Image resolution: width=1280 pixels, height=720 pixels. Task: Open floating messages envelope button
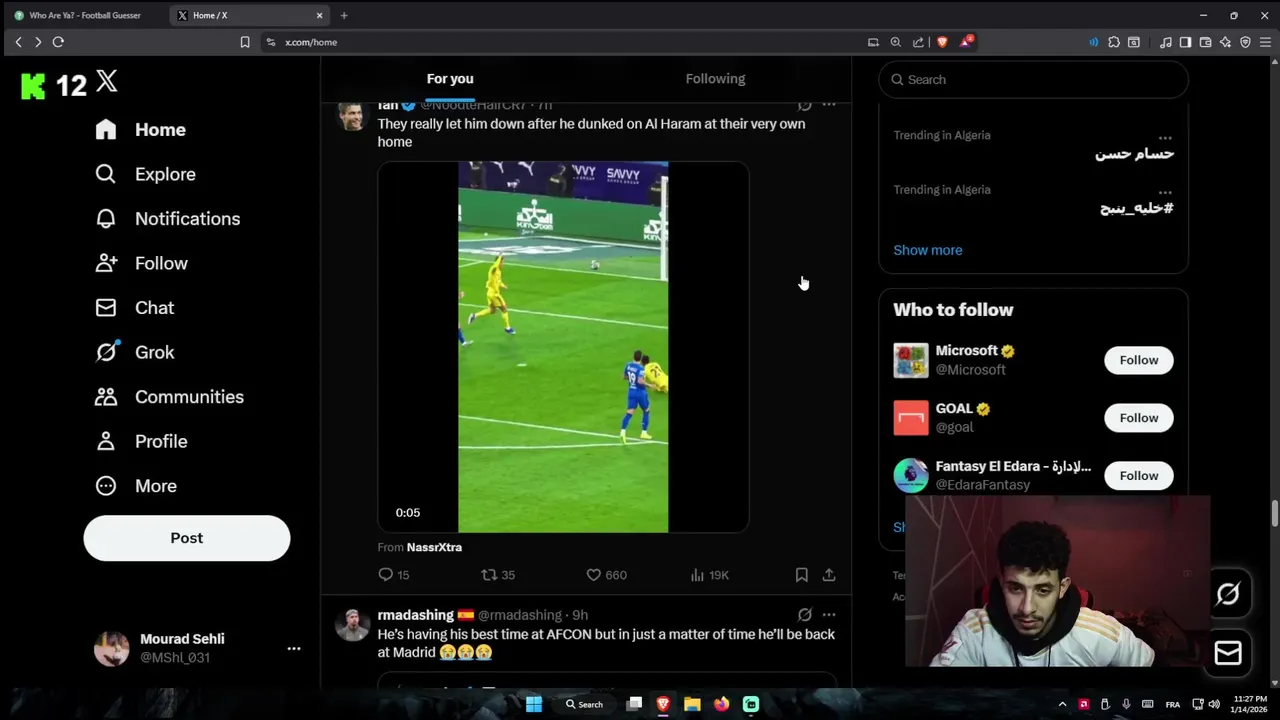(1228, 653)
